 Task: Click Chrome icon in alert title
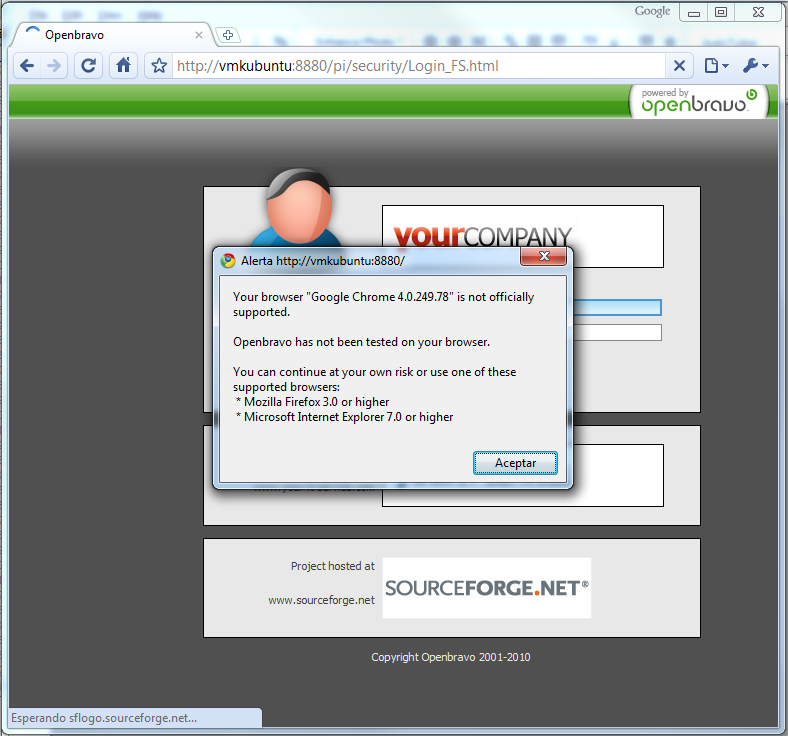click(x=228, y=260)
